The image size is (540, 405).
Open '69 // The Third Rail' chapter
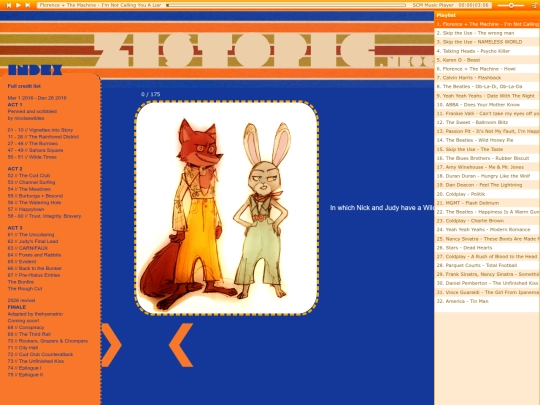pos(29,334)
